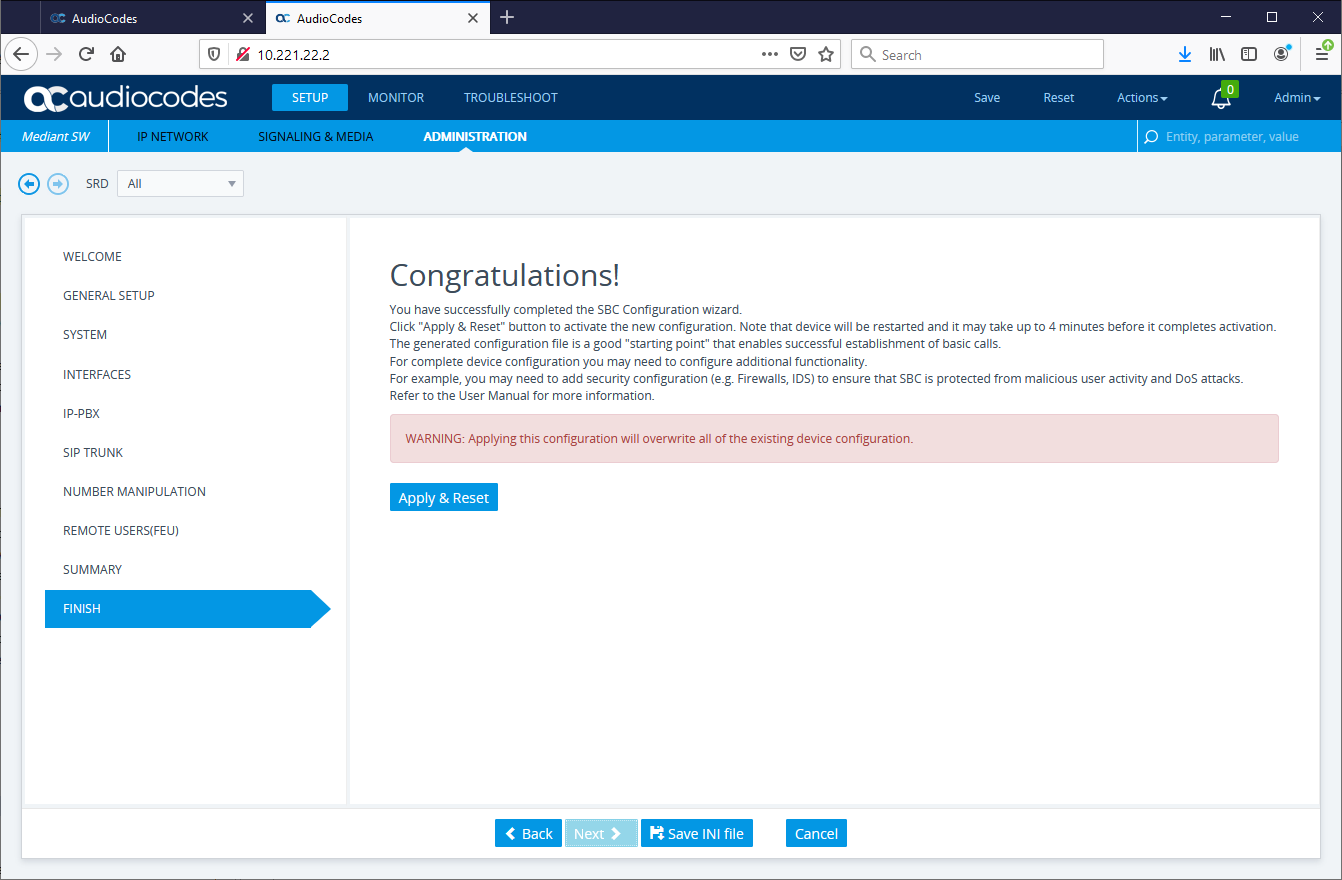Click Reset in the top toolbar

1059,98
